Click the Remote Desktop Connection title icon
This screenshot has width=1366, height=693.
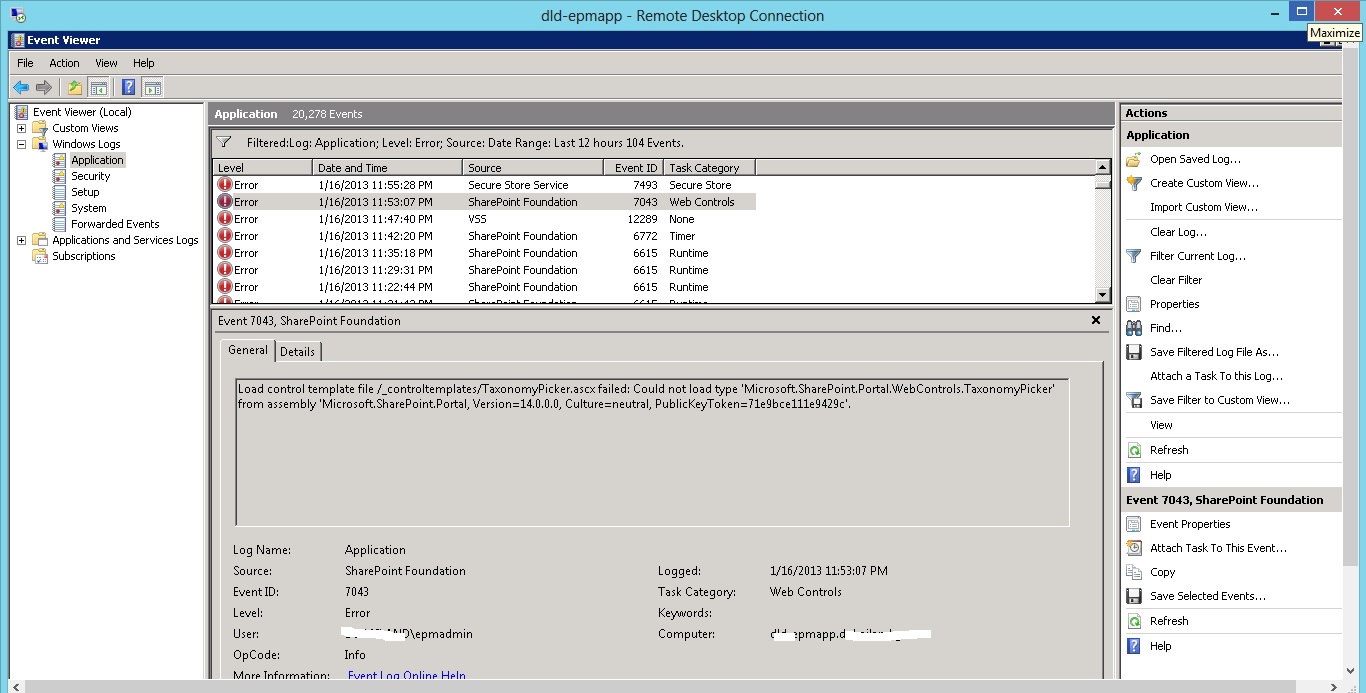pos(17,15)
